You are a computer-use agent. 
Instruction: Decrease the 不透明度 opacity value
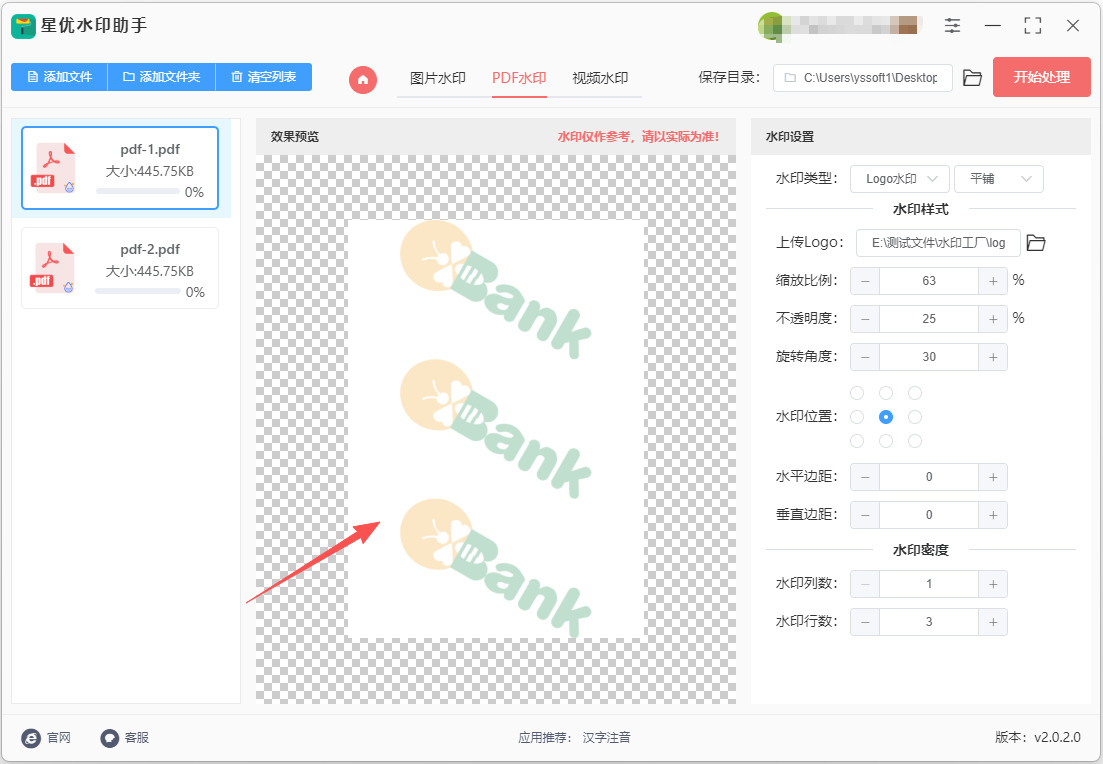click(x=865, y=319)
